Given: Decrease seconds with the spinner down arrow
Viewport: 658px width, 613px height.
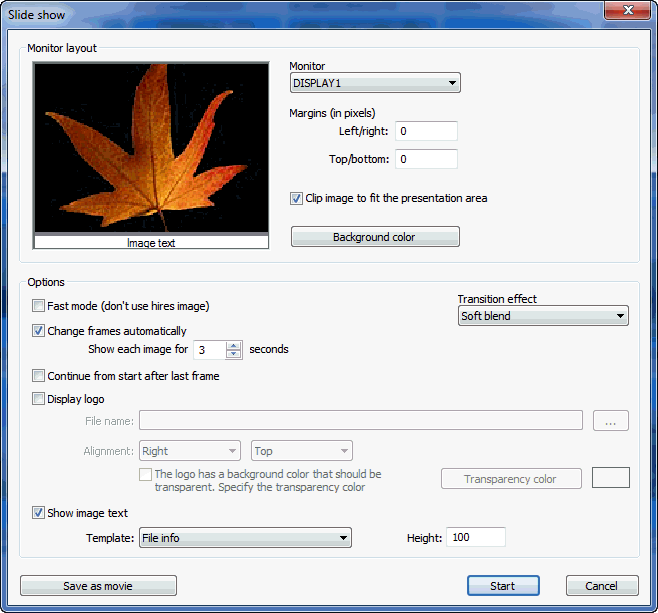Looking at the screenshot, I should [x=234, y=355].
